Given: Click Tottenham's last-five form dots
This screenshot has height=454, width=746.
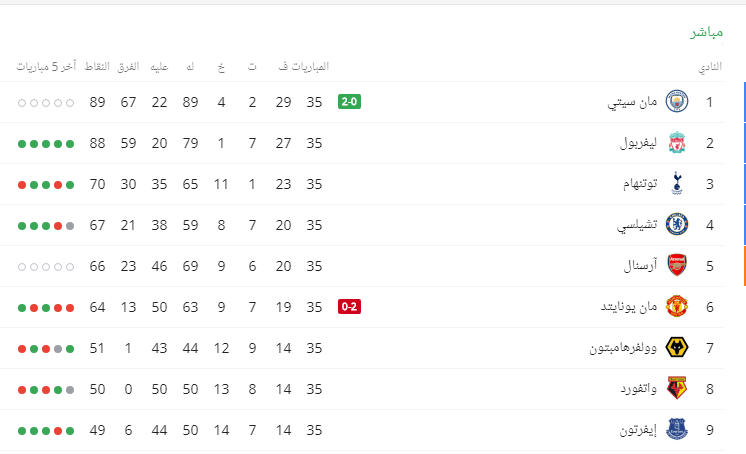Looking at the screenshot, I should [46, 185].
